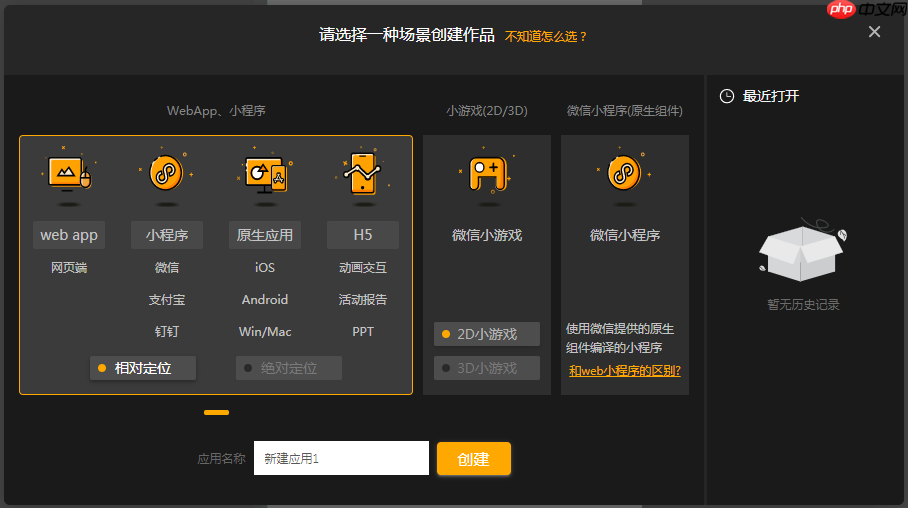Click the WebApp、小程序 category heading
Screen dimensions: 908x508
pos(216,111)
